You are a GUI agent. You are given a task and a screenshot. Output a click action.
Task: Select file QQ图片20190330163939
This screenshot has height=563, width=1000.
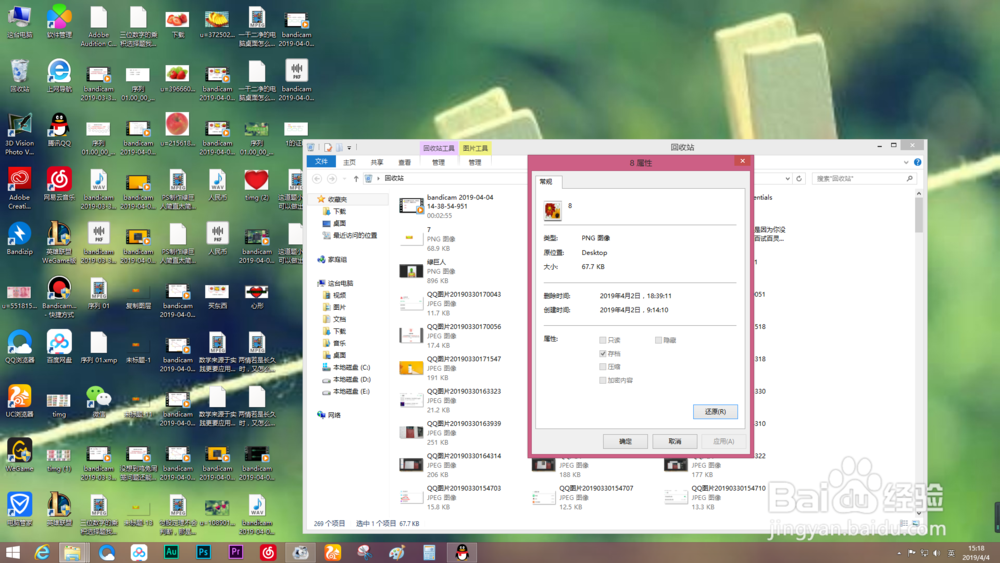(450, 433)
